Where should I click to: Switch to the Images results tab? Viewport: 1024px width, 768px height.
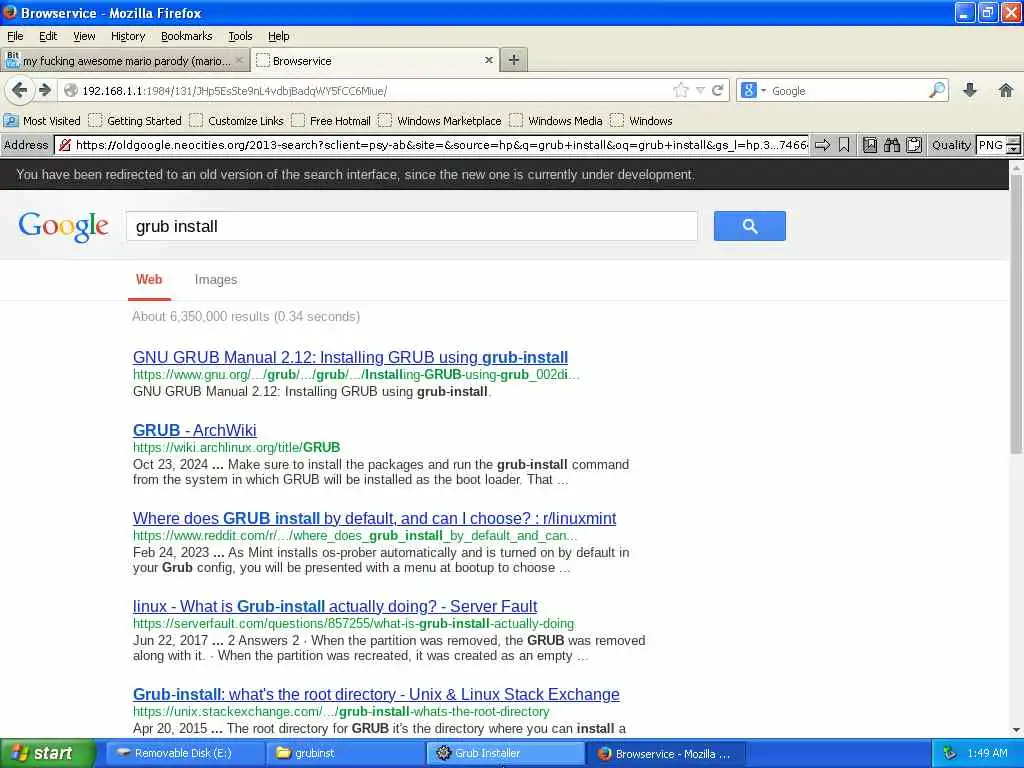click(x=216, y=280)
